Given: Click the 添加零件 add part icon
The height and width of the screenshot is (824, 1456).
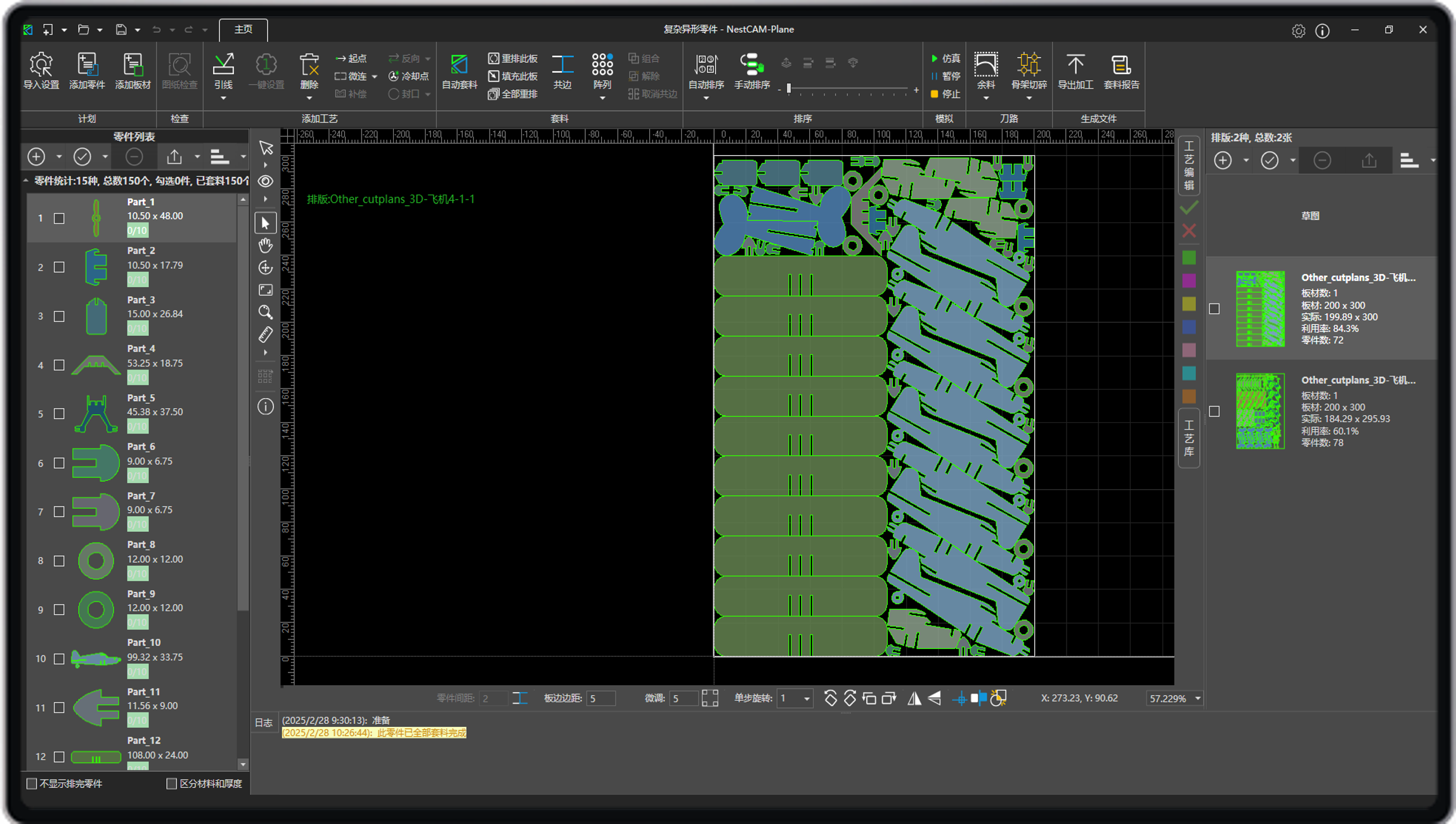Looking at the screenshot, I should pyautogui.click(x=87, y=71).
